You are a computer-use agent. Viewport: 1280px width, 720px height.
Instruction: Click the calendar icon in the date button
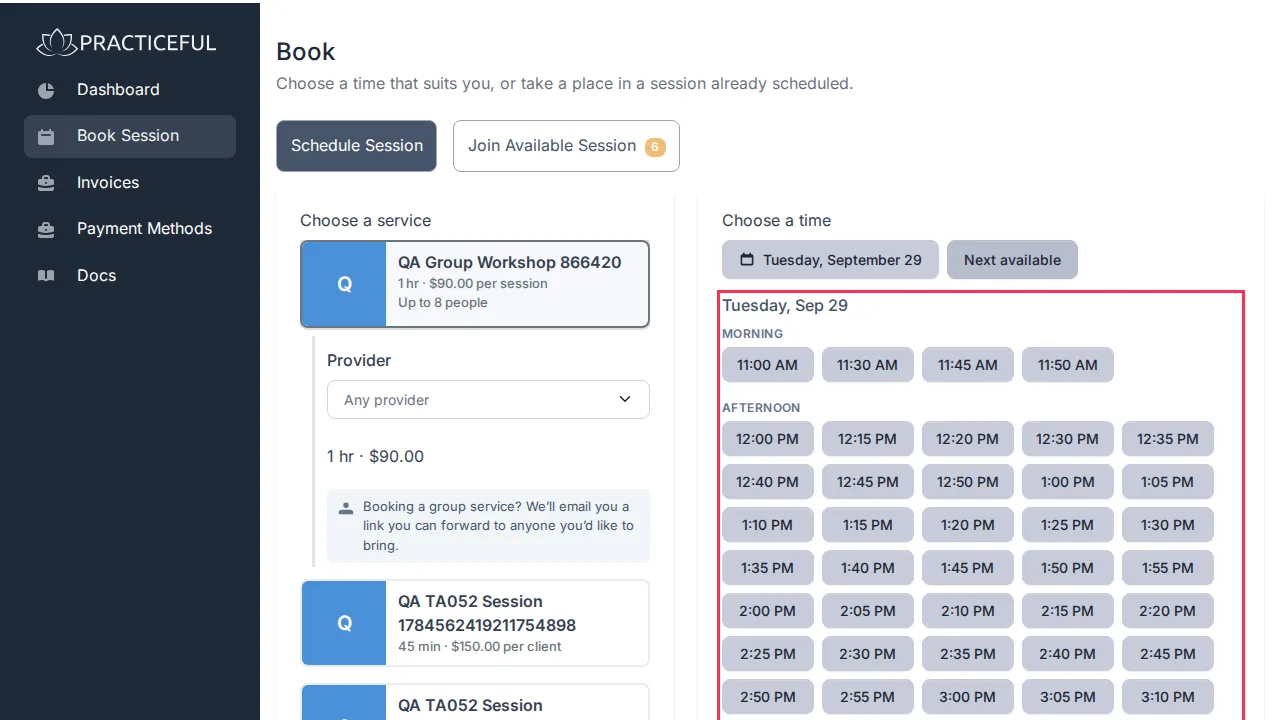click(747, 260)
